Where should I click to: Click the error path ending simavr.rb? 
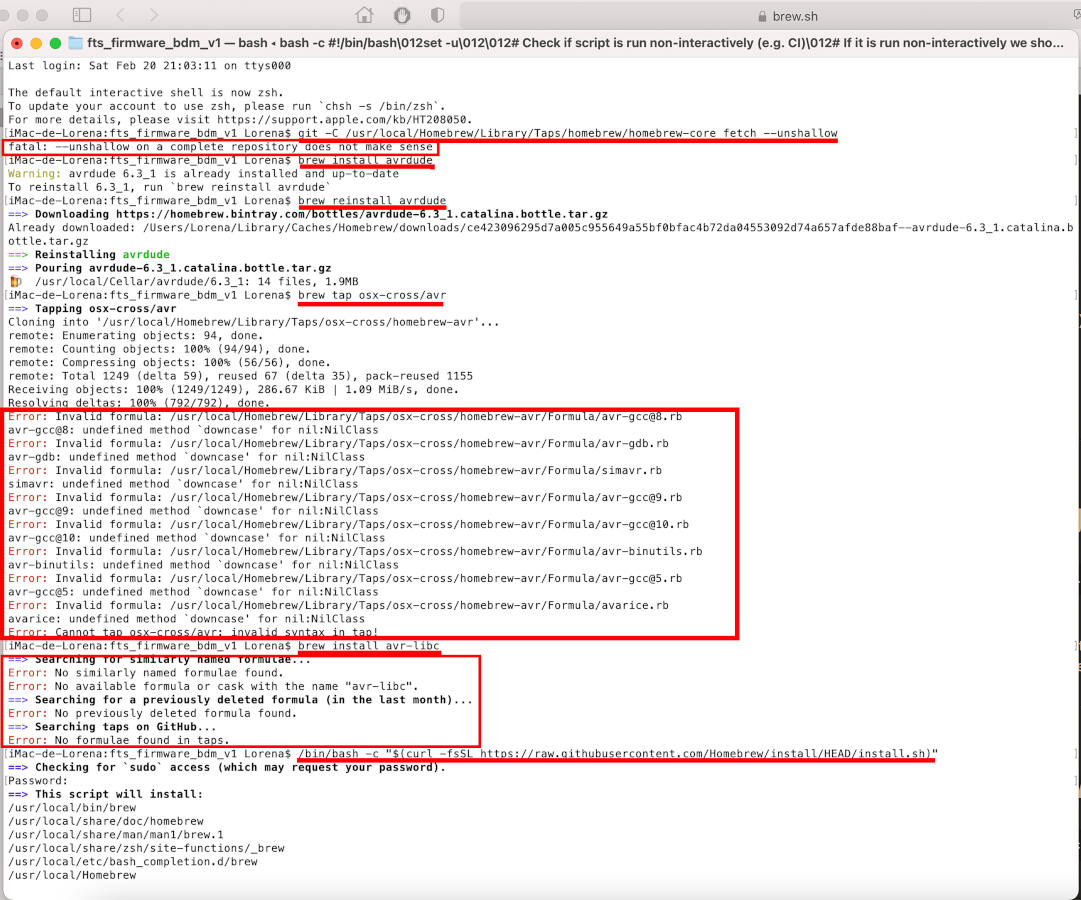[416, 470]
